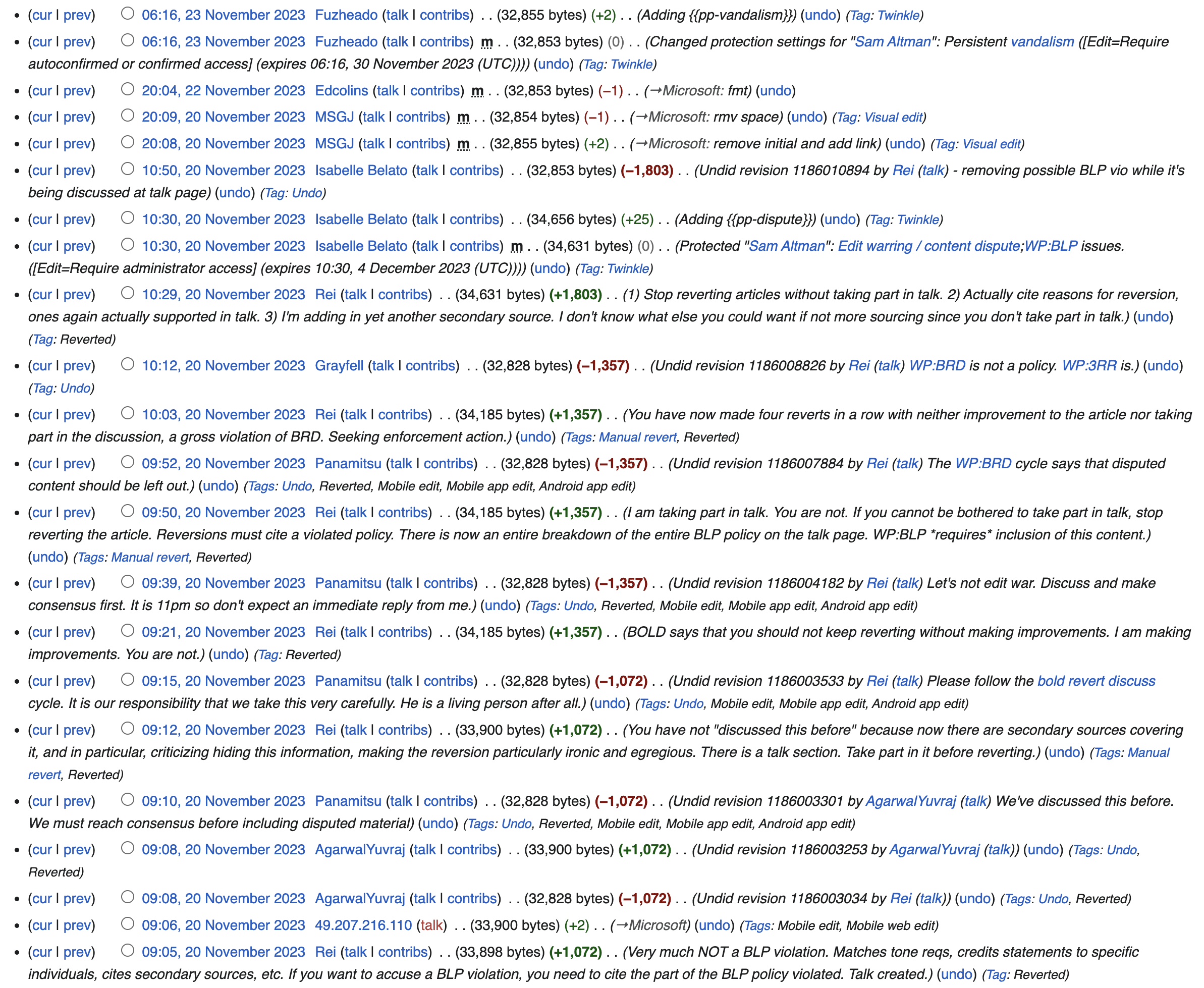The image size is (1204, 988).
Task: Open 'Edit warring / content dispute' policy link
Action: pos(928,246)
